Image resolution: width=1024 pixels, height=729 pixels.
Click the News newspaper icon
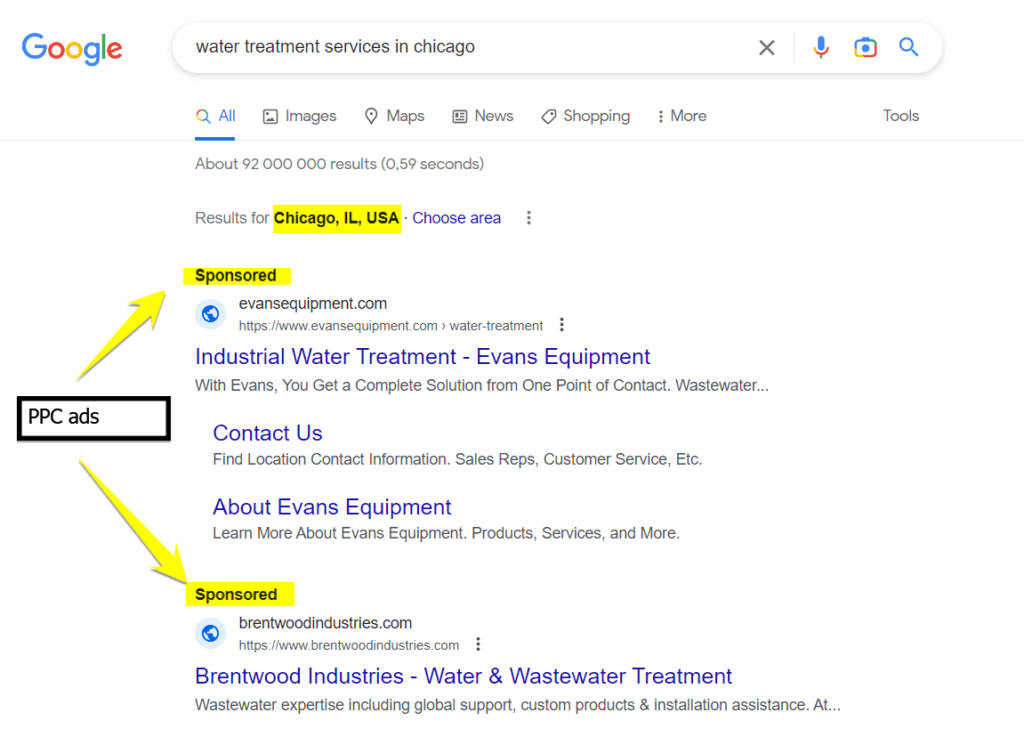point(459,116)
